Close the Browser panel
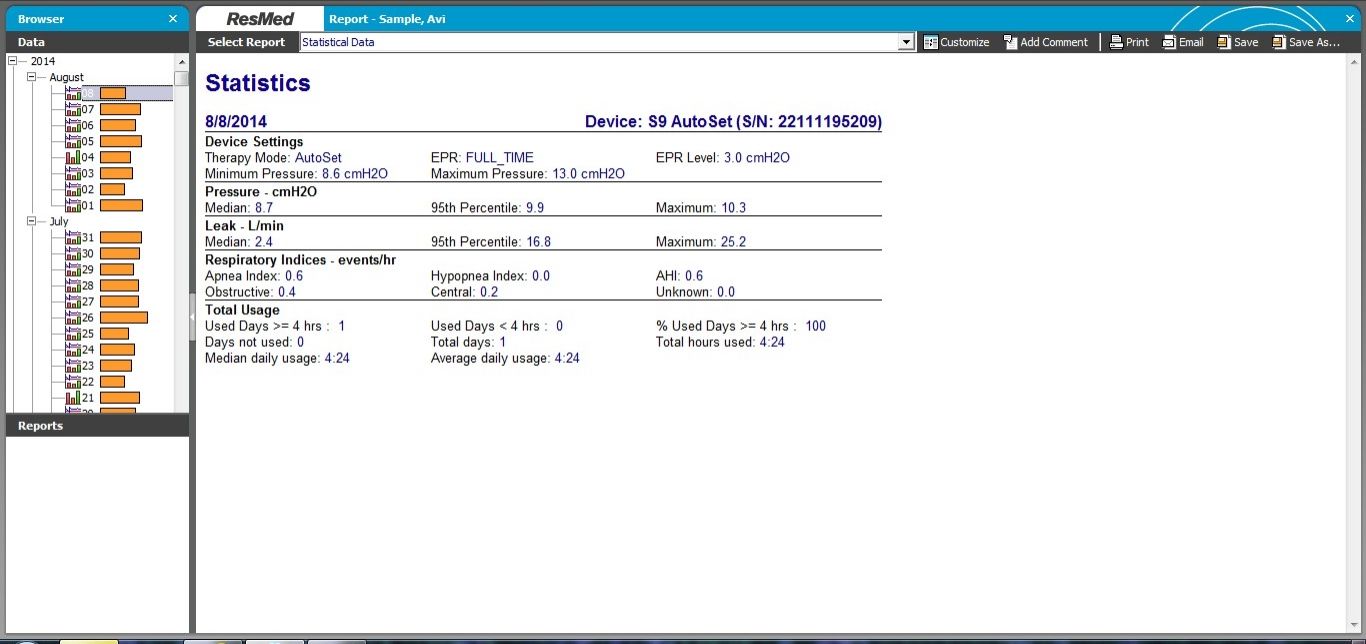 coord(173,19)
